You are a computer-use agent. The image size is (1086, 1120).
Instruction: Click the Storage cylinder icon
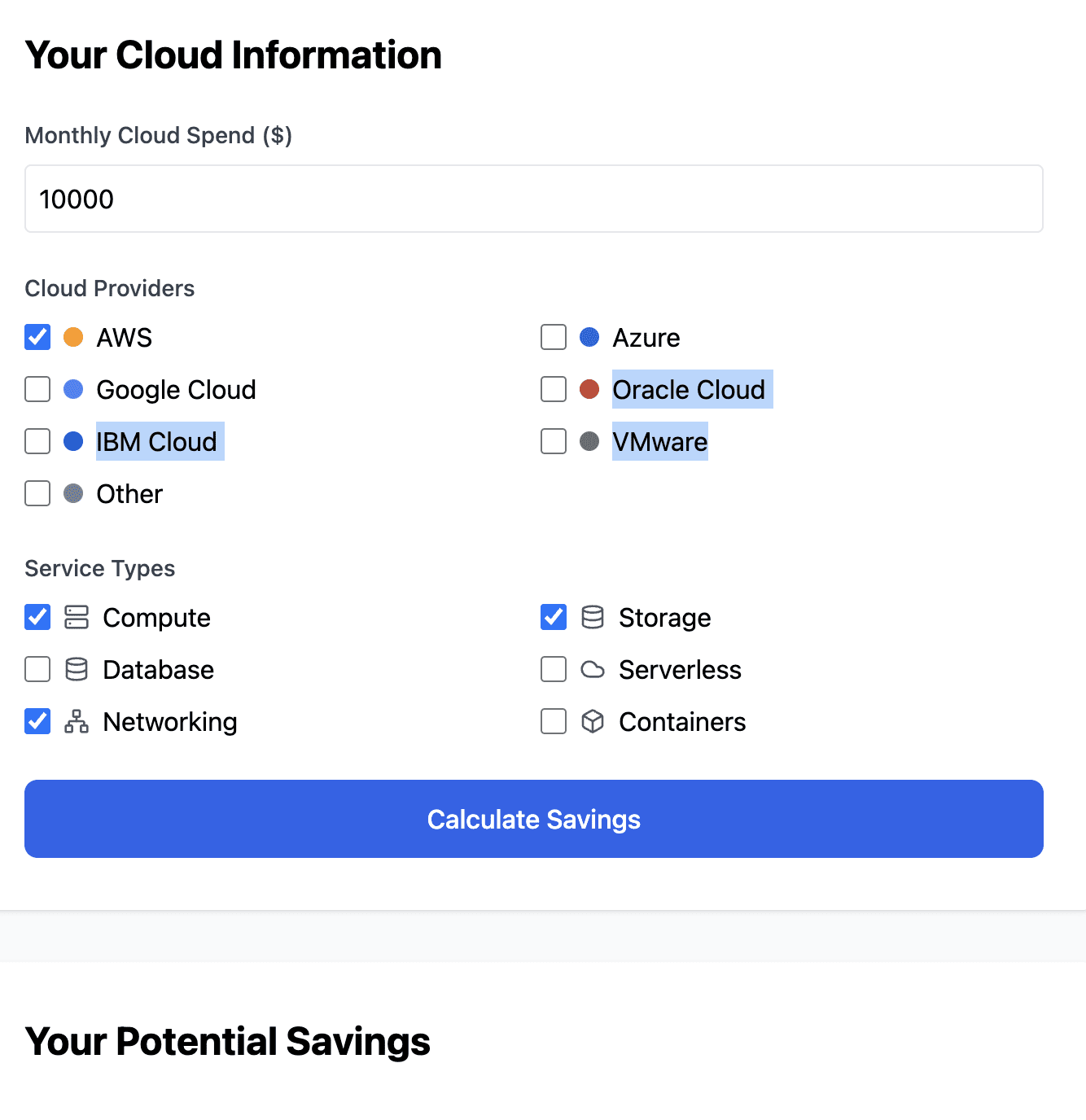pyautogui.click(x=593, y=617)
